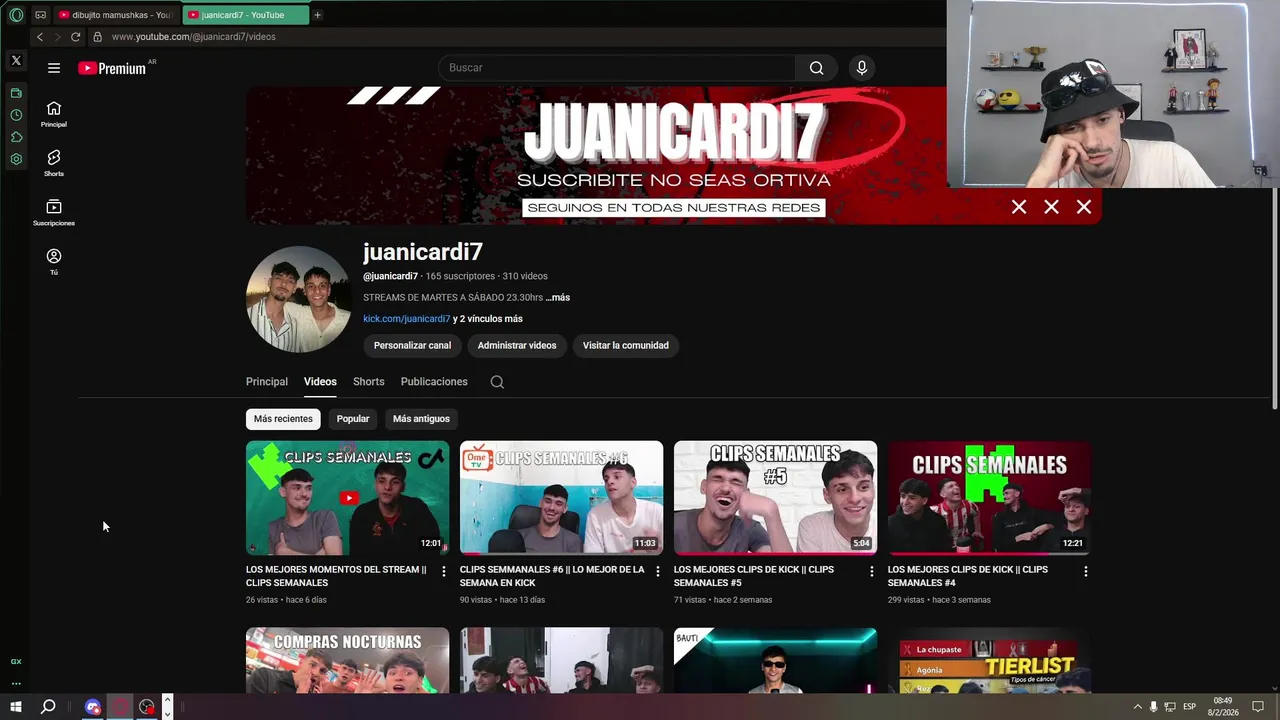Click the channel profile picture avatar
1280x720 pixels.
pos(298,299)
